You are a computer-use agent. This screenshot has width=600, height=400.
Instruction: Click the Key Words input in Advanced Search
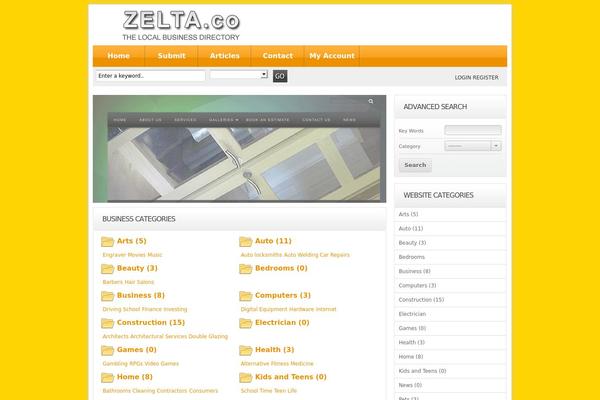(473, 130)
